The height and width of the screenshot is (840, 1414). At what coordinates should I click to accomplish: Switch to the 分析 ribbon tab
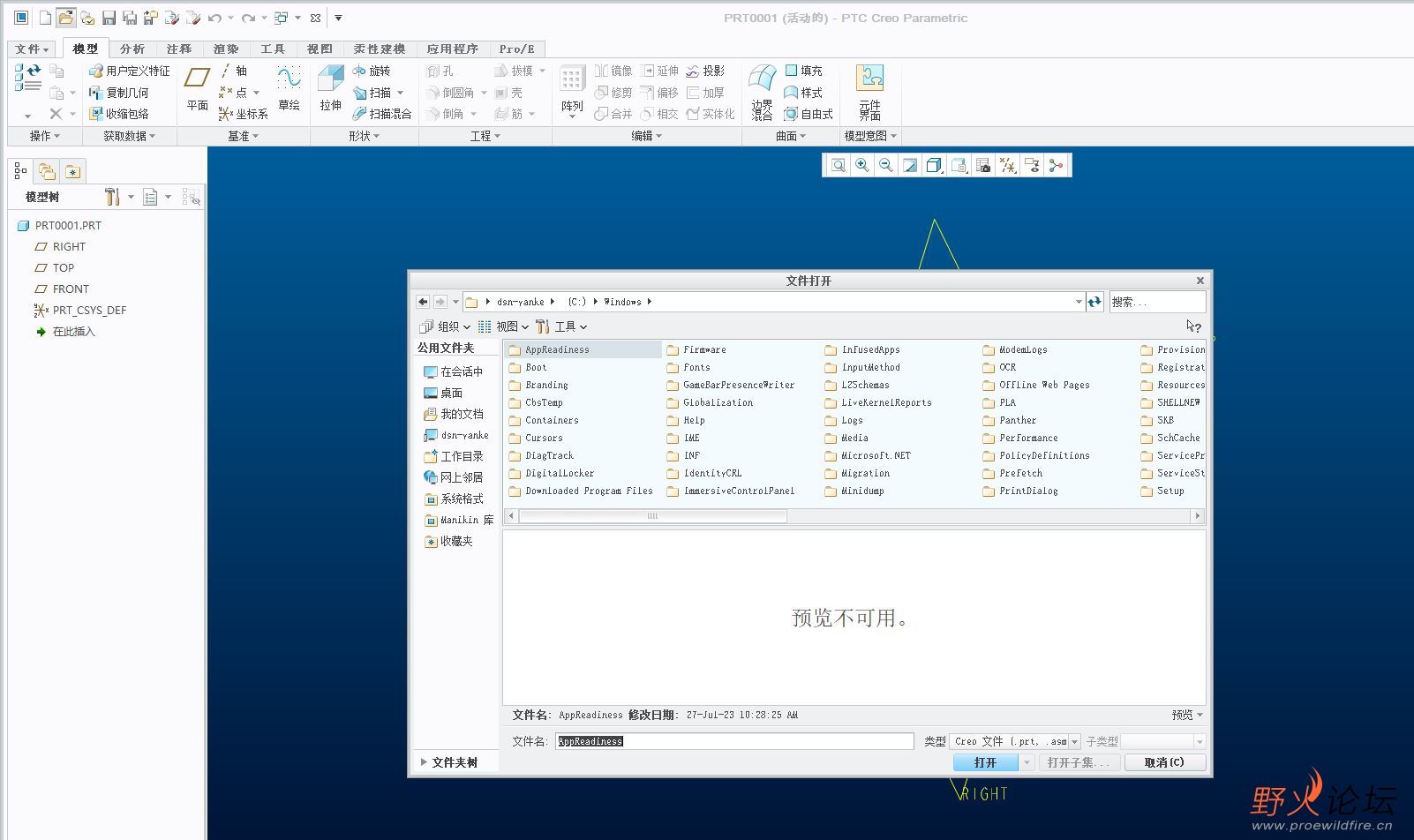[132, 49]
